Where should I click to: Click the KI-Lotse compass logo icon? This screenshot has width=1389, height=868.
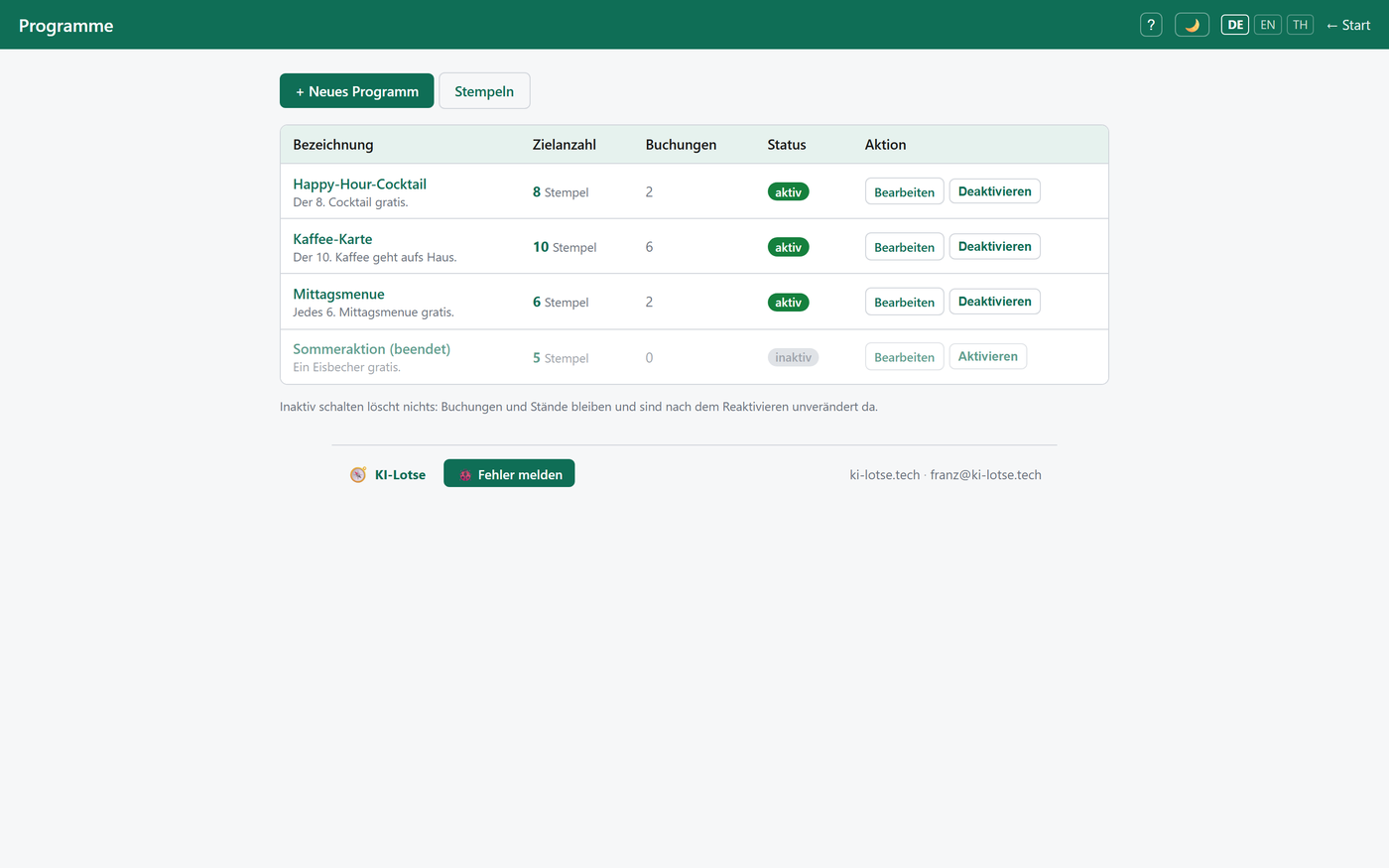tap(358, 475)
